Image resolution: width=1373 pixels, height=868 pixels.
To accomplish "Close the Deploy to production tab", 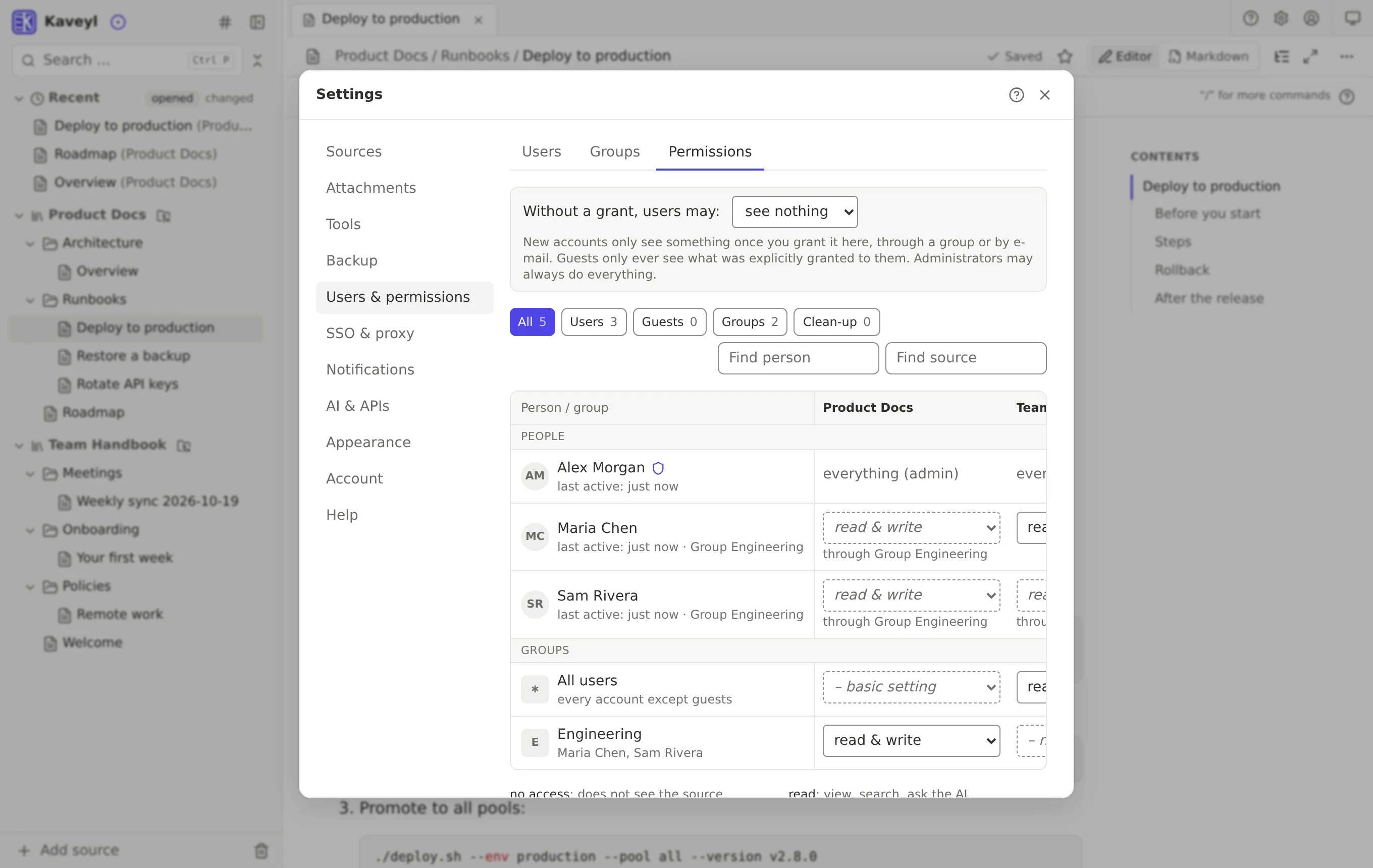I will click(479, 20).
